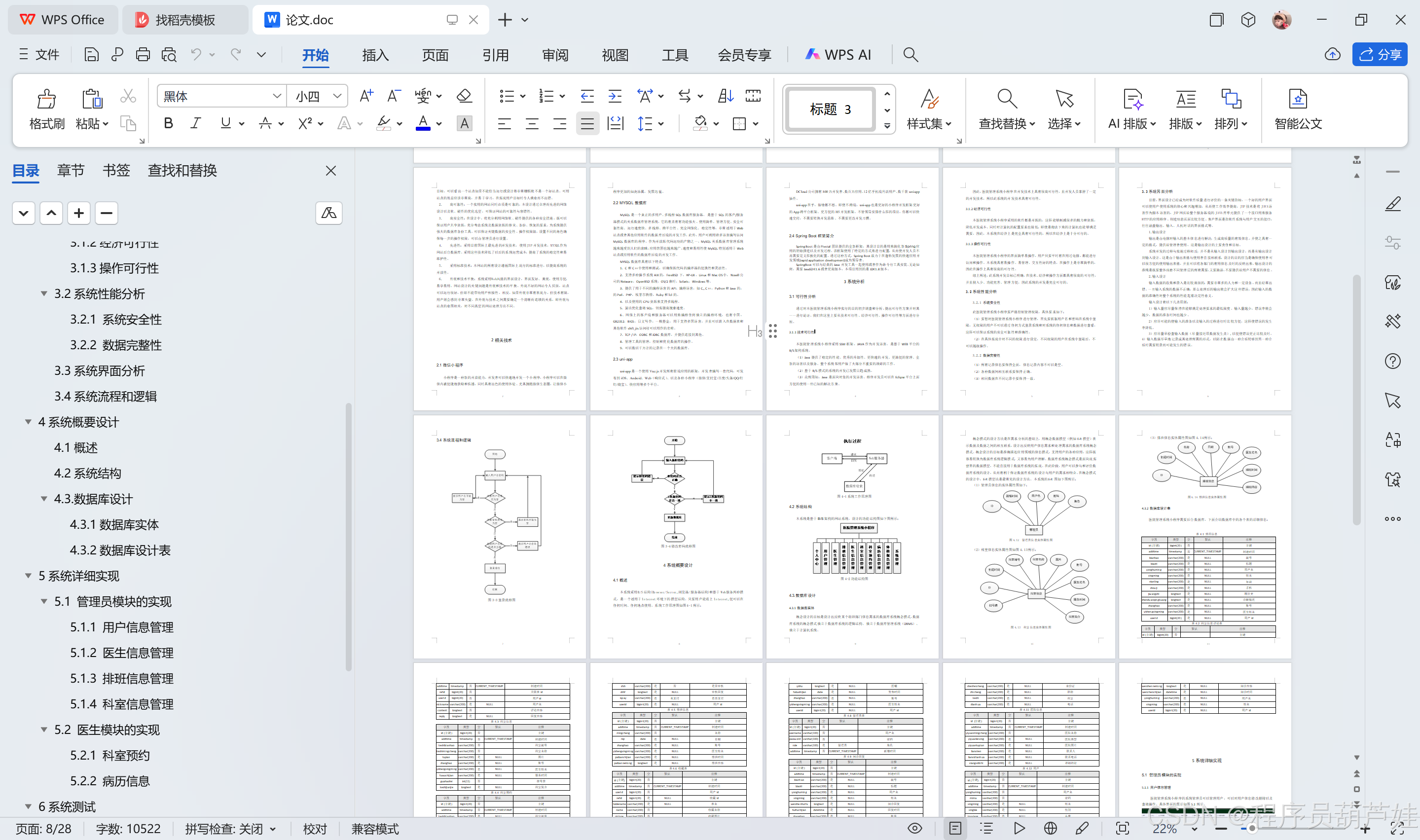1420x840 pixels.
Task: Click the Increase indent icon
Action: tap(615, 96)
